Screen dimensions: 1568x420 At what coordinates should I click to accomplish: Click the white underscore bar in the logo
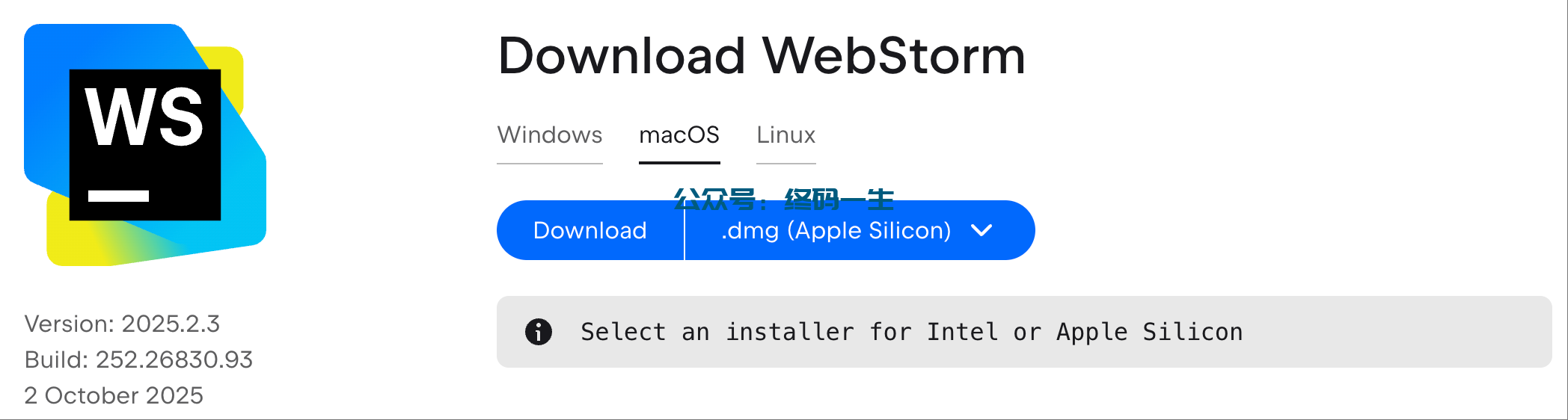(x=118, y=196)
